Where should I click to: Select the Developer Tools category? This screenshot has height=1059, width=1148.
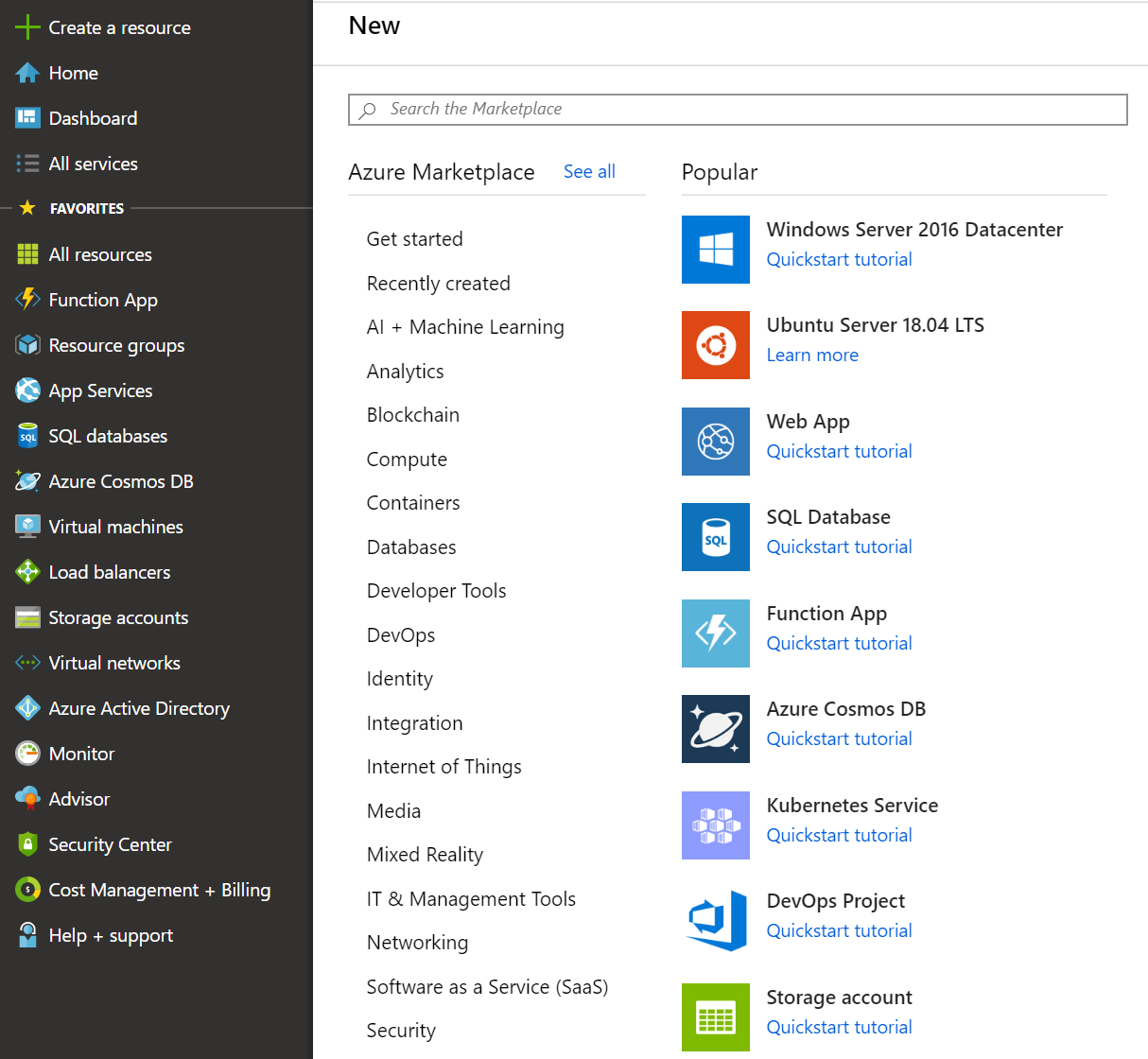tap(436, 591)
